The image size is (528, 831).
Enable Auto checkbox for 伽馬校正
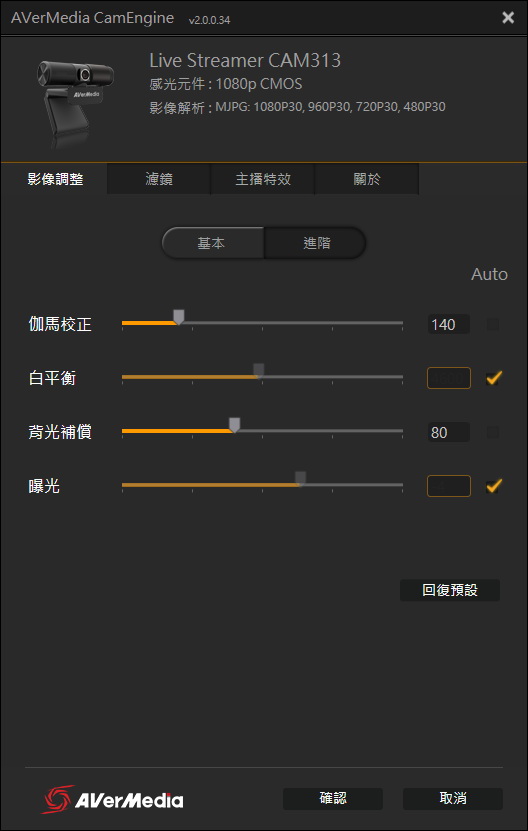click(x=492, y=324)
